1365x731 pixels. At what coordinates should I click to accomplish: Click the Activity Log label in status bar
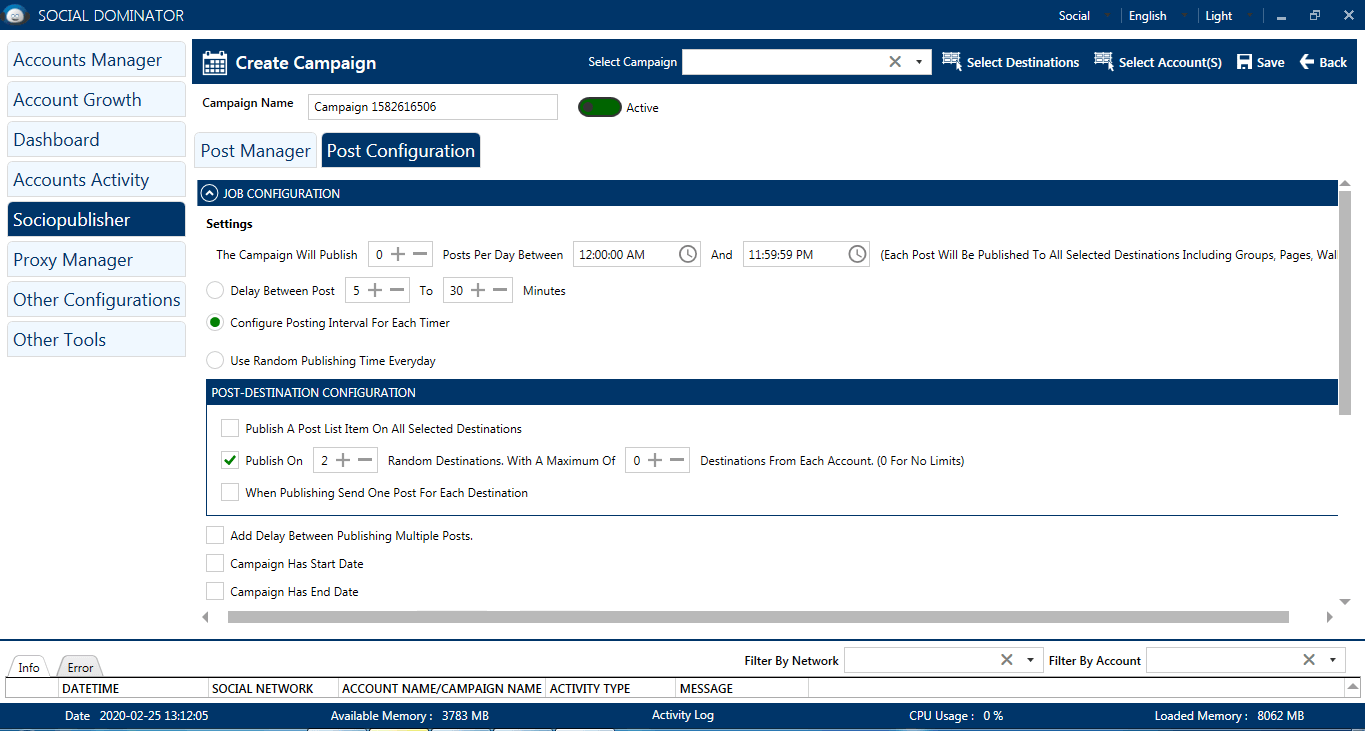click(x=683, y=715)
